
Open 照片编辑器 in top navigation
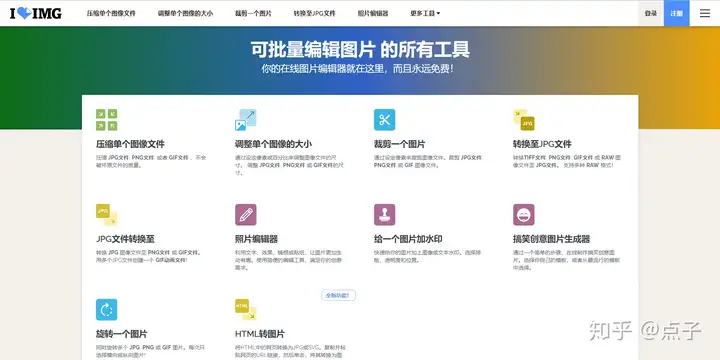point(373,13)
